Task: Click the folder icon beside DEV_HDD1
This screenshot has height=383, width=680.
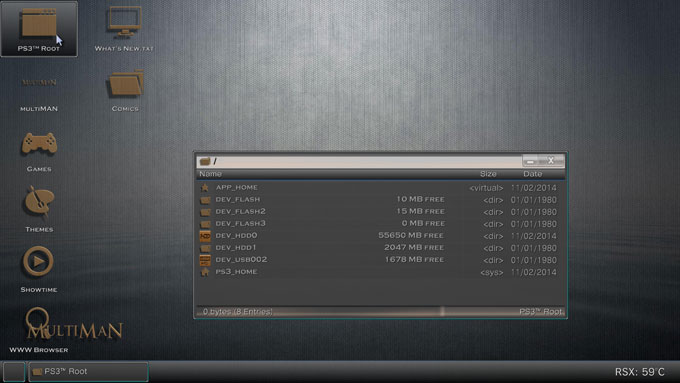Action: tap(205, 248)
